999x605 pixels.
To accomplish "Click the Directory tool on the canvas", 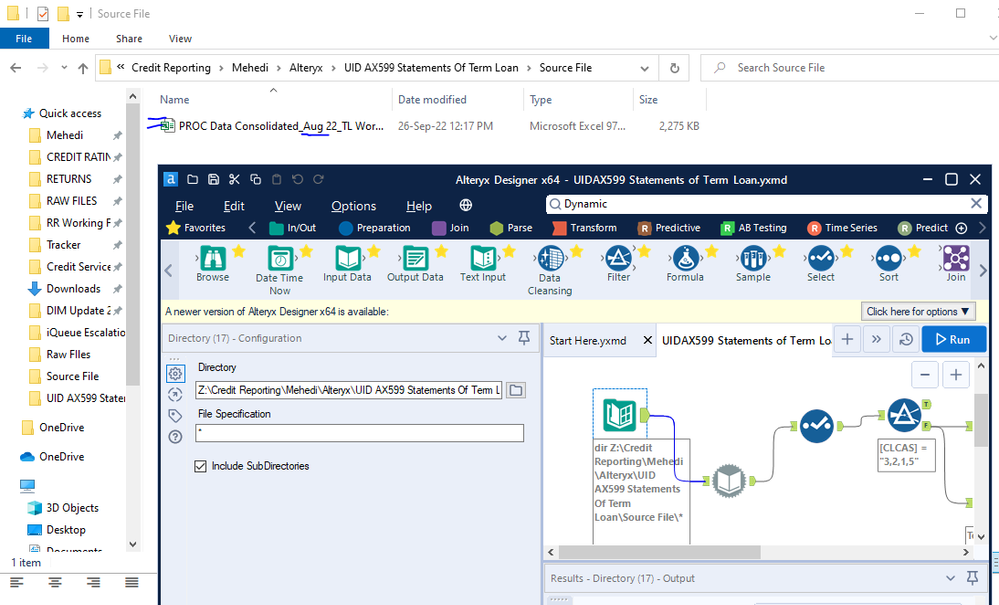I will click(x=620, y=415).
